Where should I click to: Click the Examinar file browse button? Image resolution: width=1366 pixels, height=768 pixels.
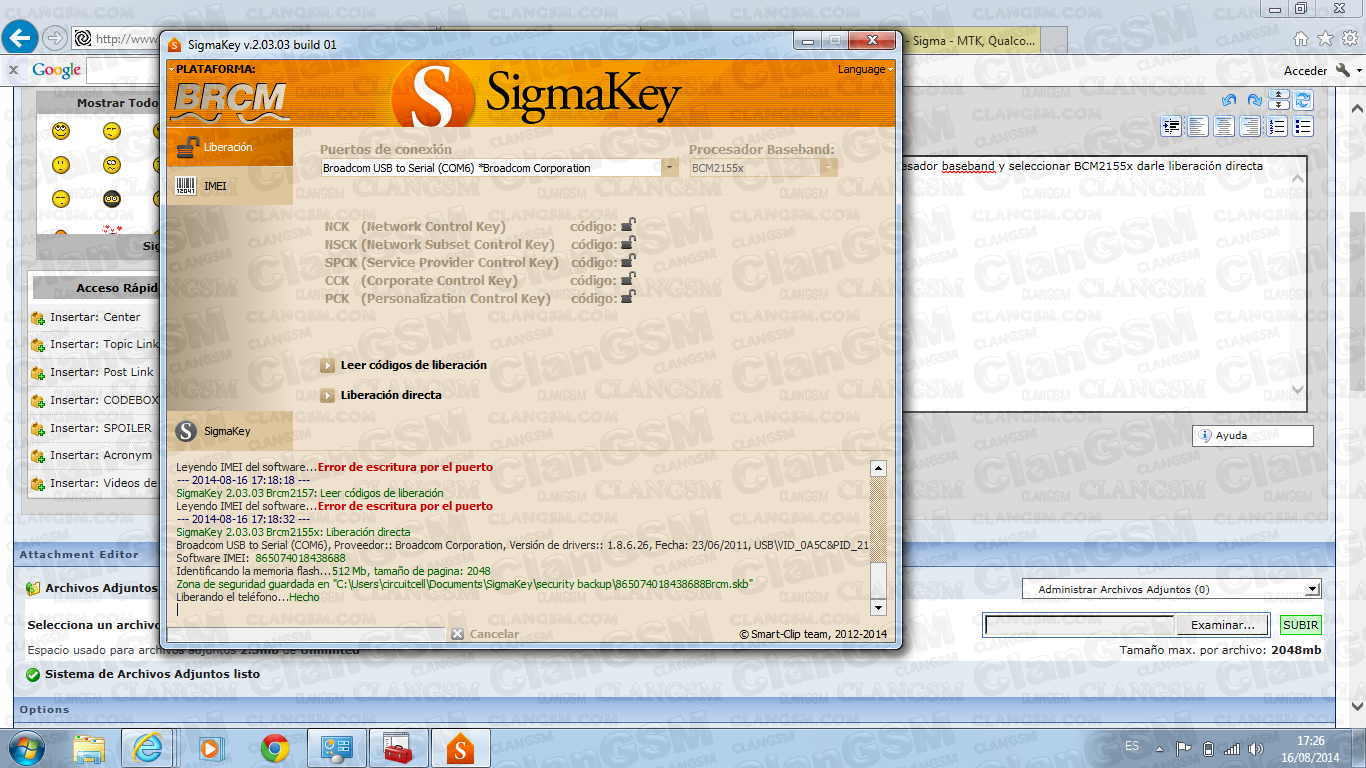point(1222,625)
